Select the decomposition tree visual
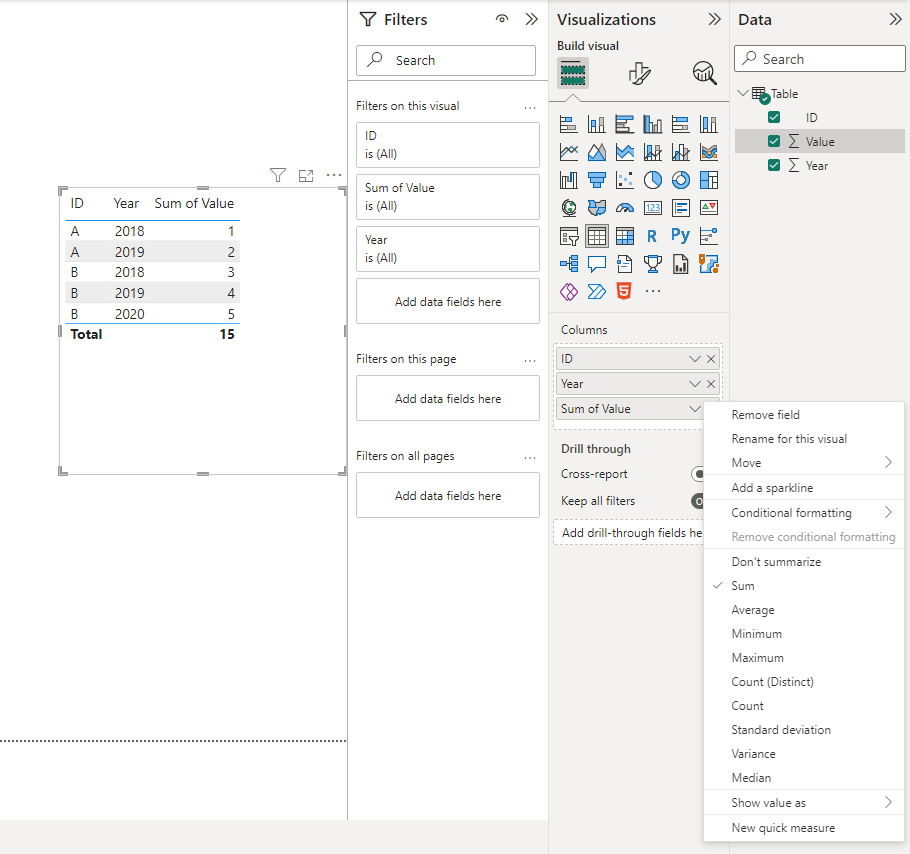 tap(568, 263)
